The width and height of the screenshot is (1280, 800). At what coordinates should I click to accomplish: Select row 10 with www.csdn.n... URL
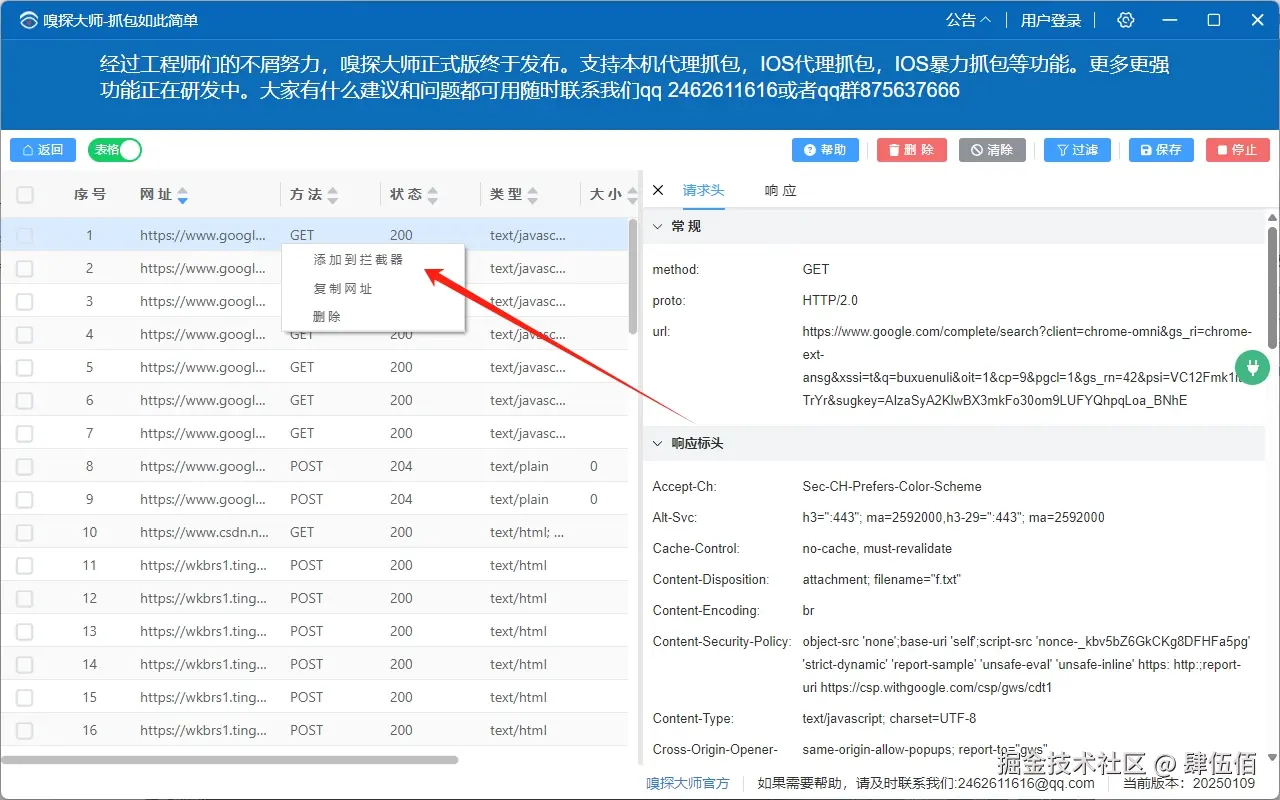(314, 533)
